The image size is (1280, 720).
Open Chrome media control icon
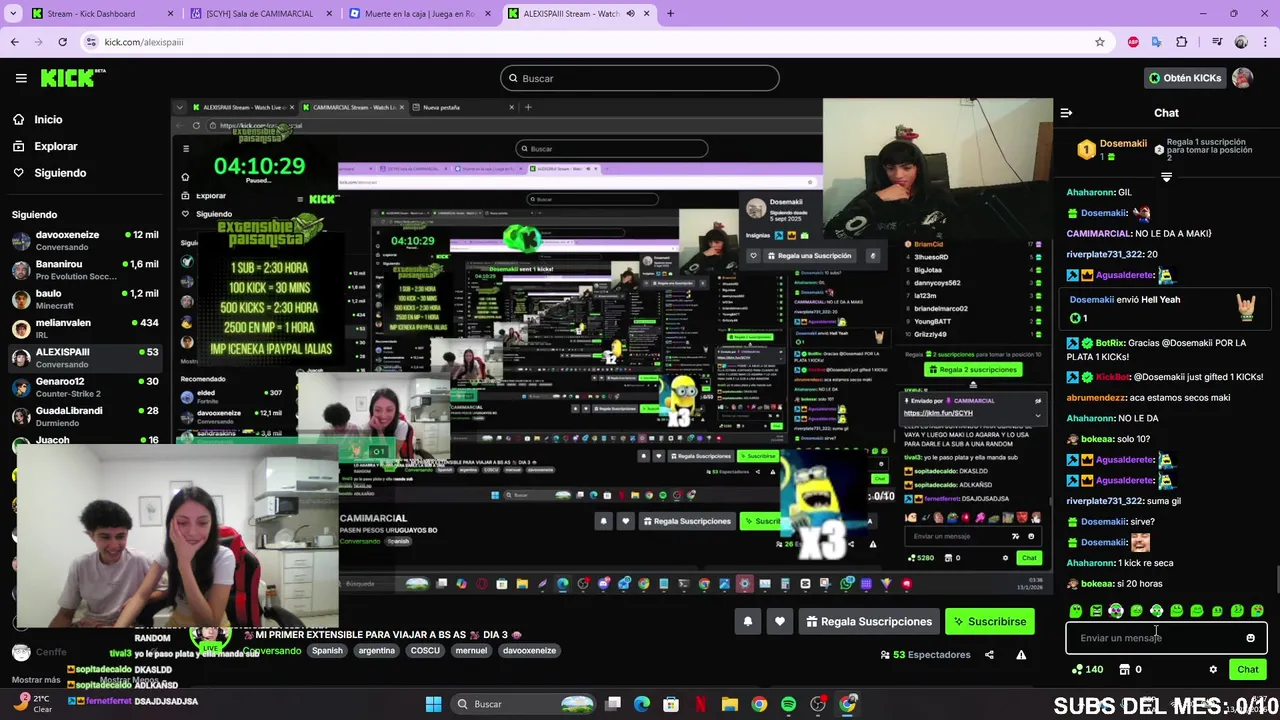point(1217,42)
